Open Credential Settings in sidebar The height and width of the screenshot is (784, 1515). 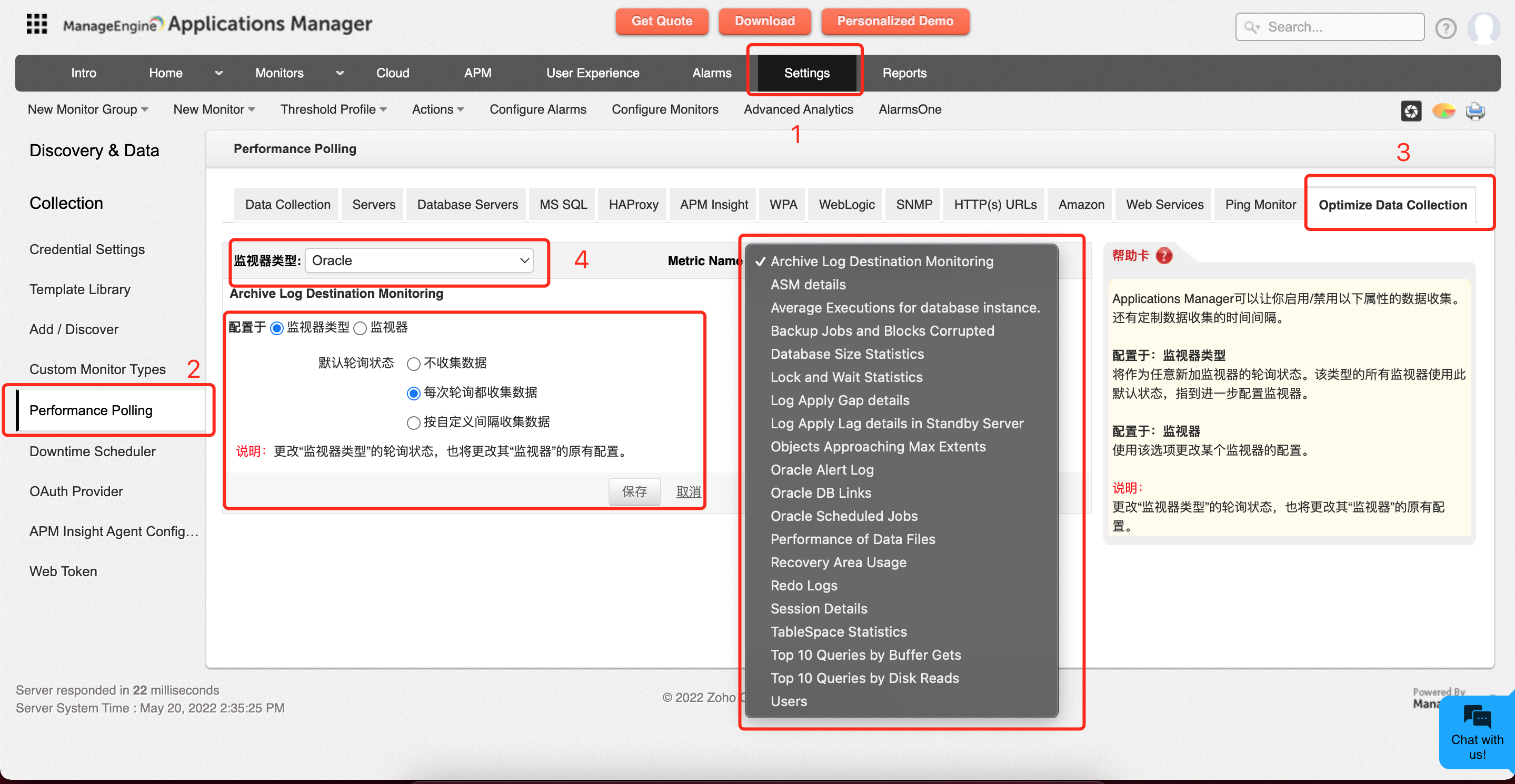[87, 249]
